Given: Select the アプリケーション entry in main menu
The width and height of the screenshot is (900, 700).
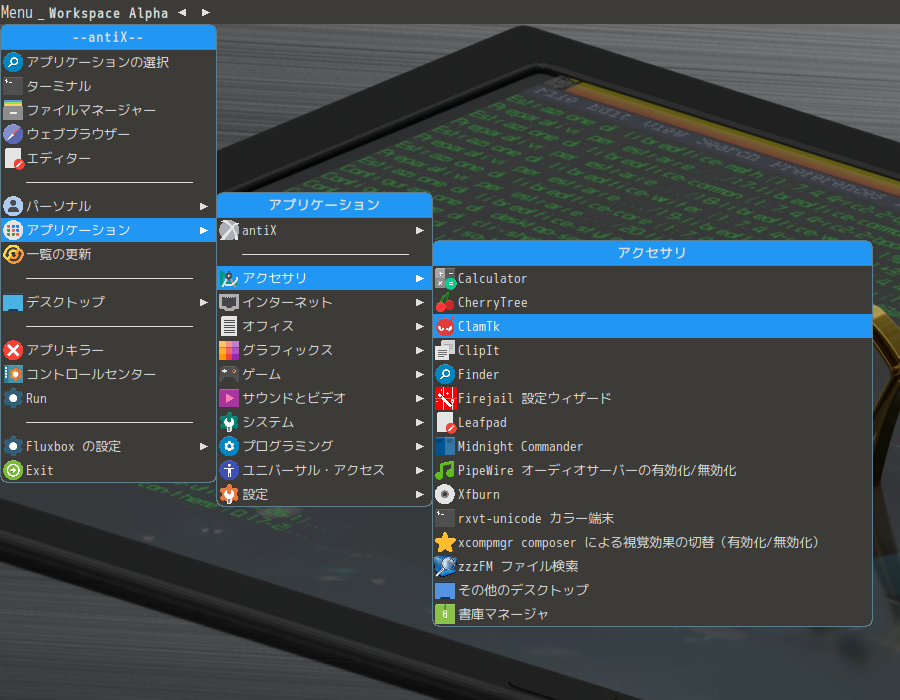Looking at the screenshot, I should (x=108, y=230).
